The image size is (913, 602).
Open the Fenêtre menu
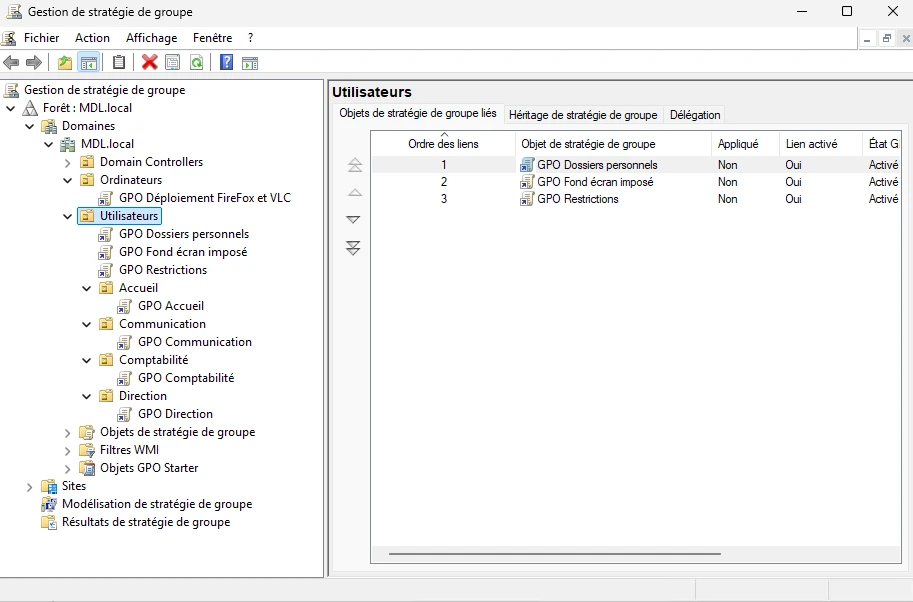[213, 38]
